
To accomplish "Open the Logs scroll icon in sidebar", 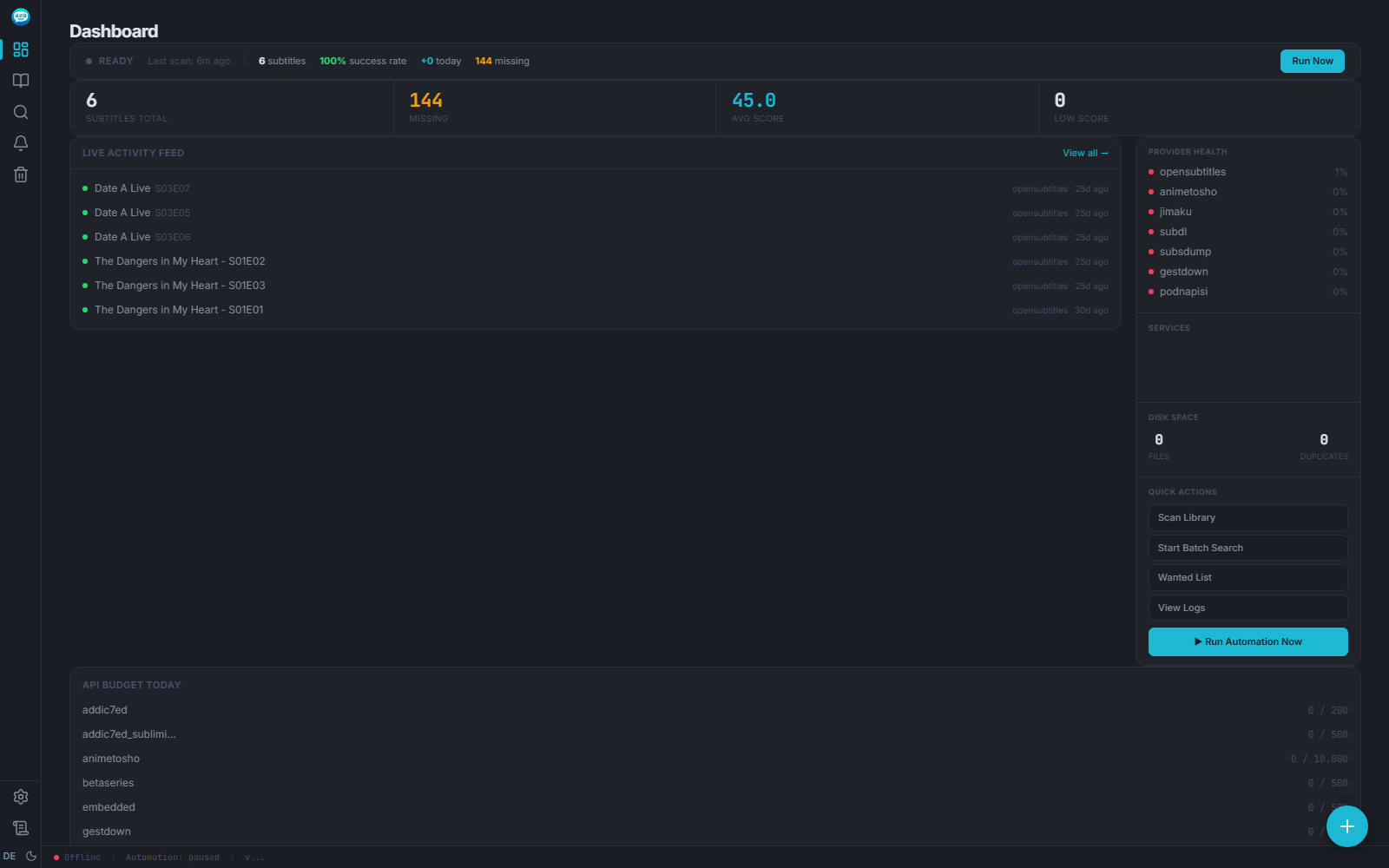I will click(21, 828).
